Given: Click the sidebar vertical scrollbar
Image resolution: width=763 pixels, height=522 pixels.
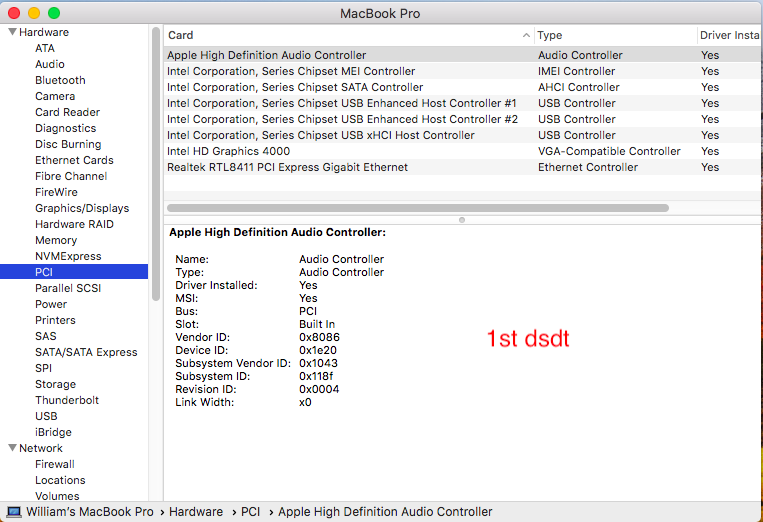Looking at the screenshot, I should tap(156, 165).
